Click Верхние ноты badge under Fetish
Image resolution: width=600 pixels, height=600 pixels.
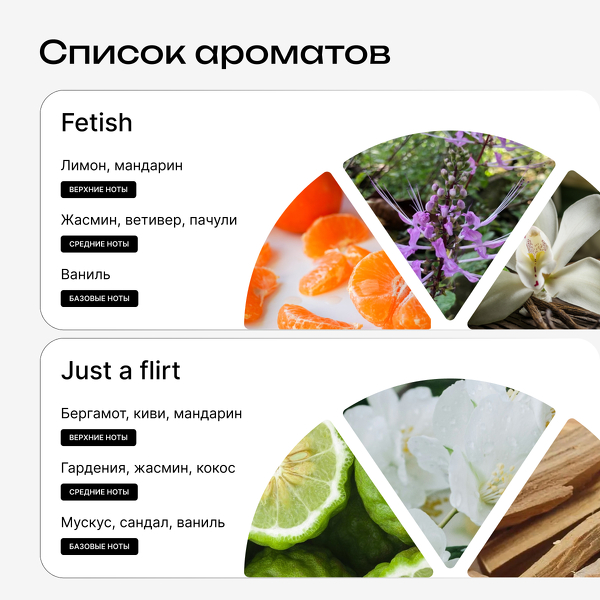click(x=98, y=189)
